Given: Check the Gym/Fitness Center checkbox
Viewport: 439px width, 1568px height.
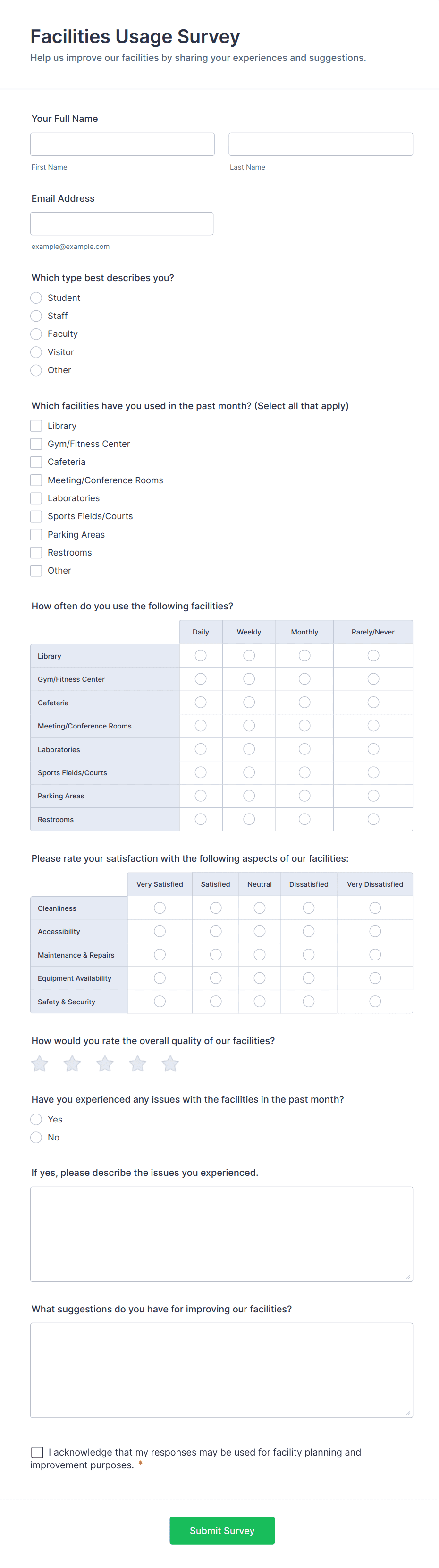Looking at the screenshot, I should pos(36,444).
